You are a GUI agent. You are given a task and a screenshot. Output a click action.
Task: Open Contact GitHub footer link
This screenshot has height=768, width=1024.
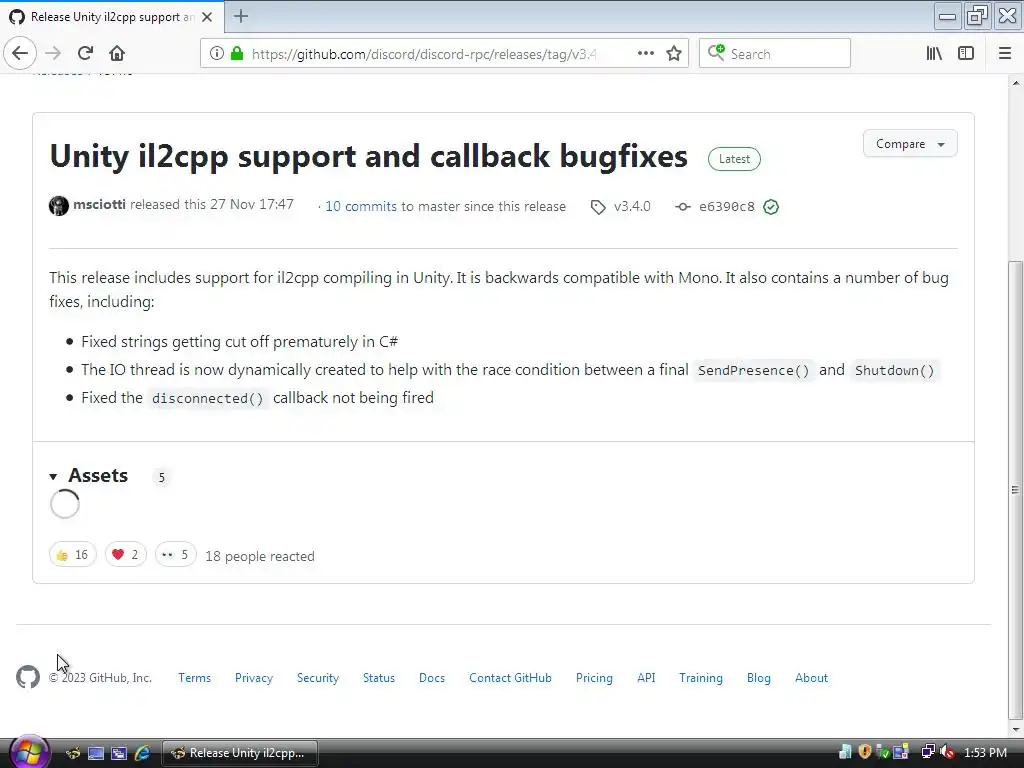pyautogui.click(x=510, y=678)
